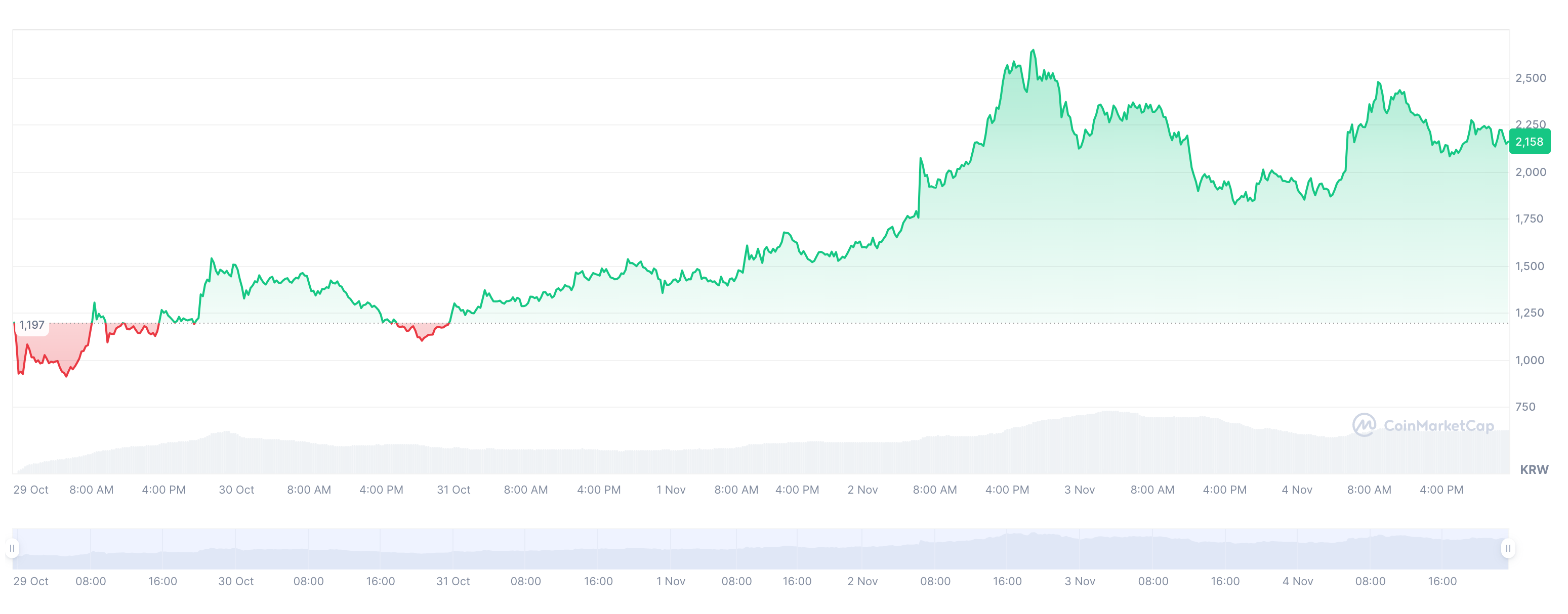This screenshot has width=1568, height=614.
Task: Select the 31 Oct label on main time axis
Action: click(453, 489)
